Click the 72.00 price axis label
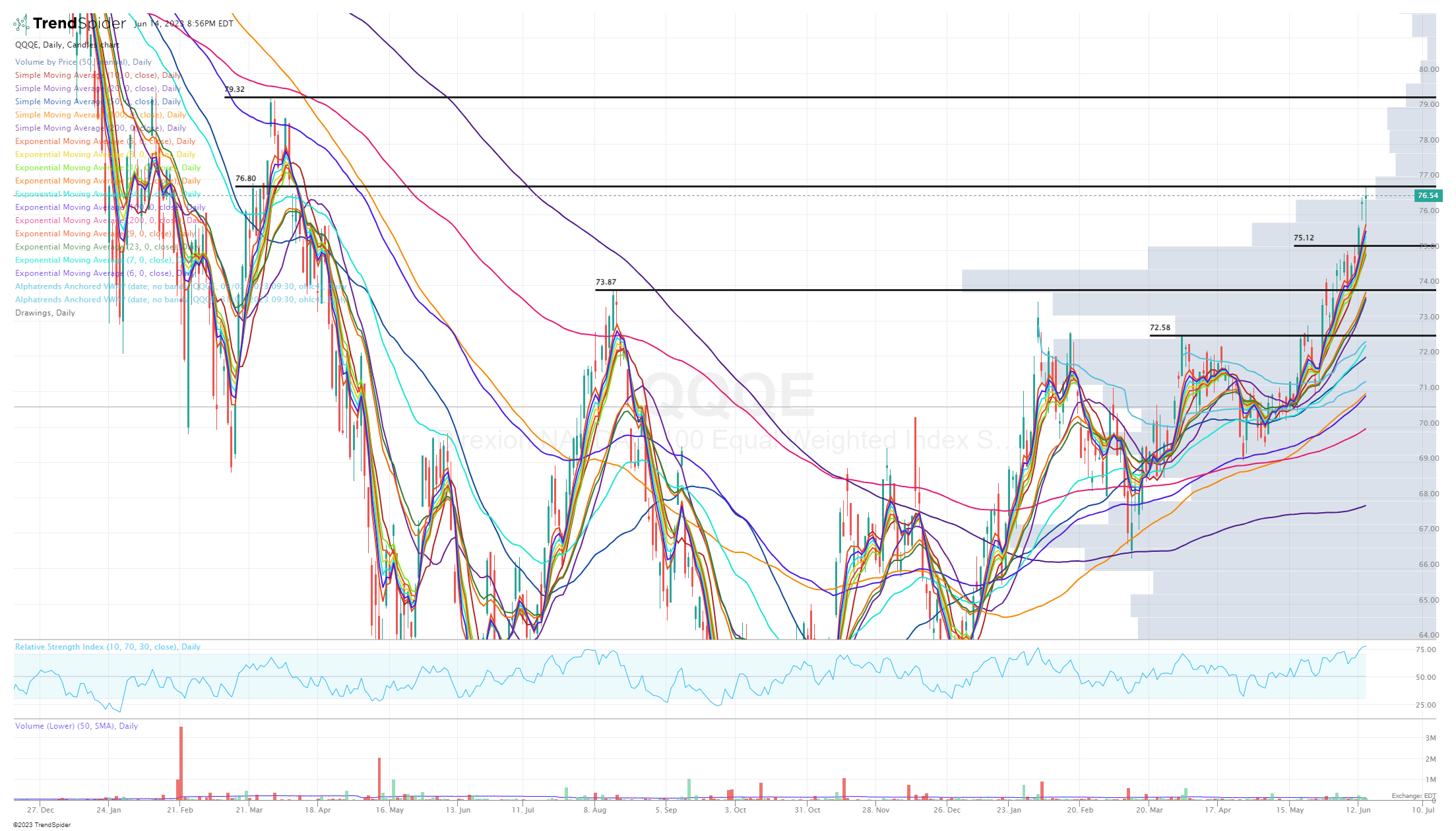Screen dimensions: 1456x831 [x=1429, y=352]
